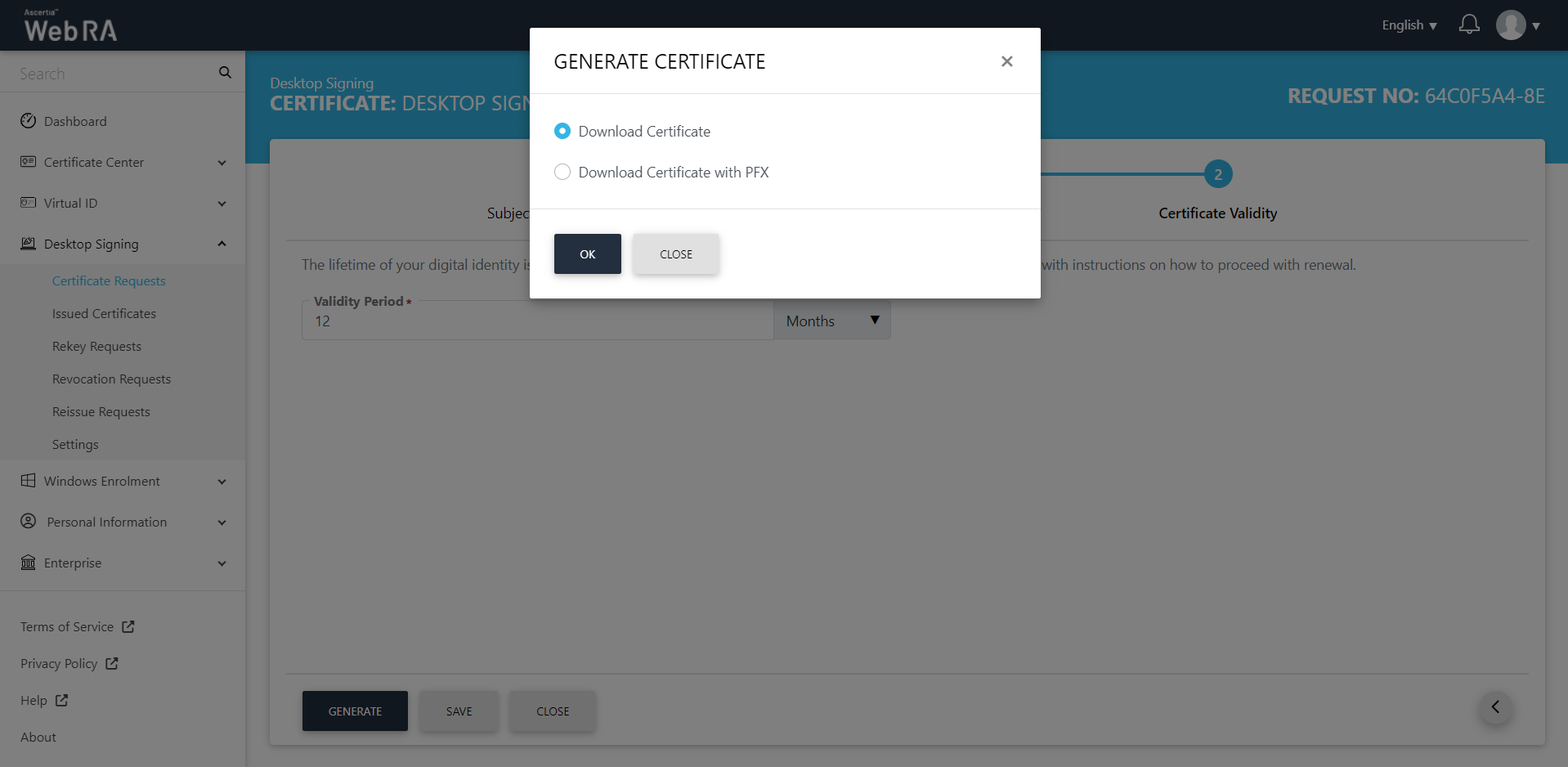
Task: Select Download Certificate with PFX option
Action: (562, 172)
